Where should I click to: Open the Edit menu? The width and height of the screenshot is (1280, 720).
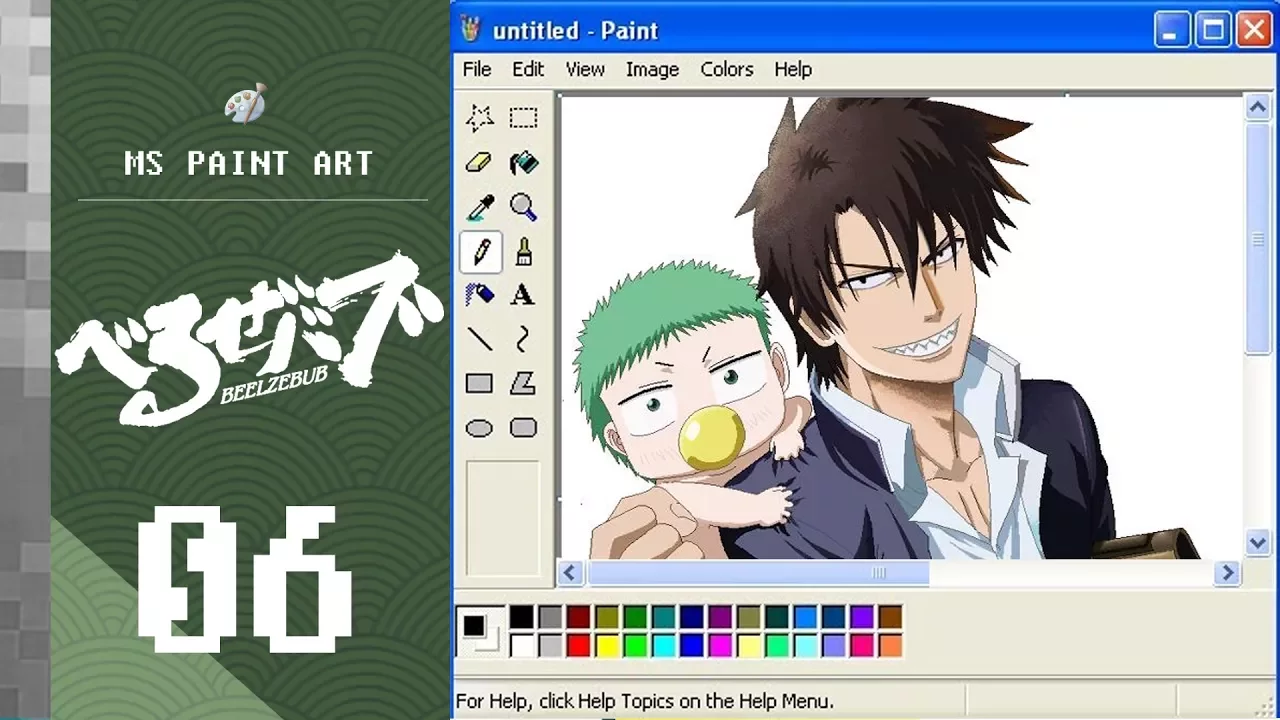(528, 69)
